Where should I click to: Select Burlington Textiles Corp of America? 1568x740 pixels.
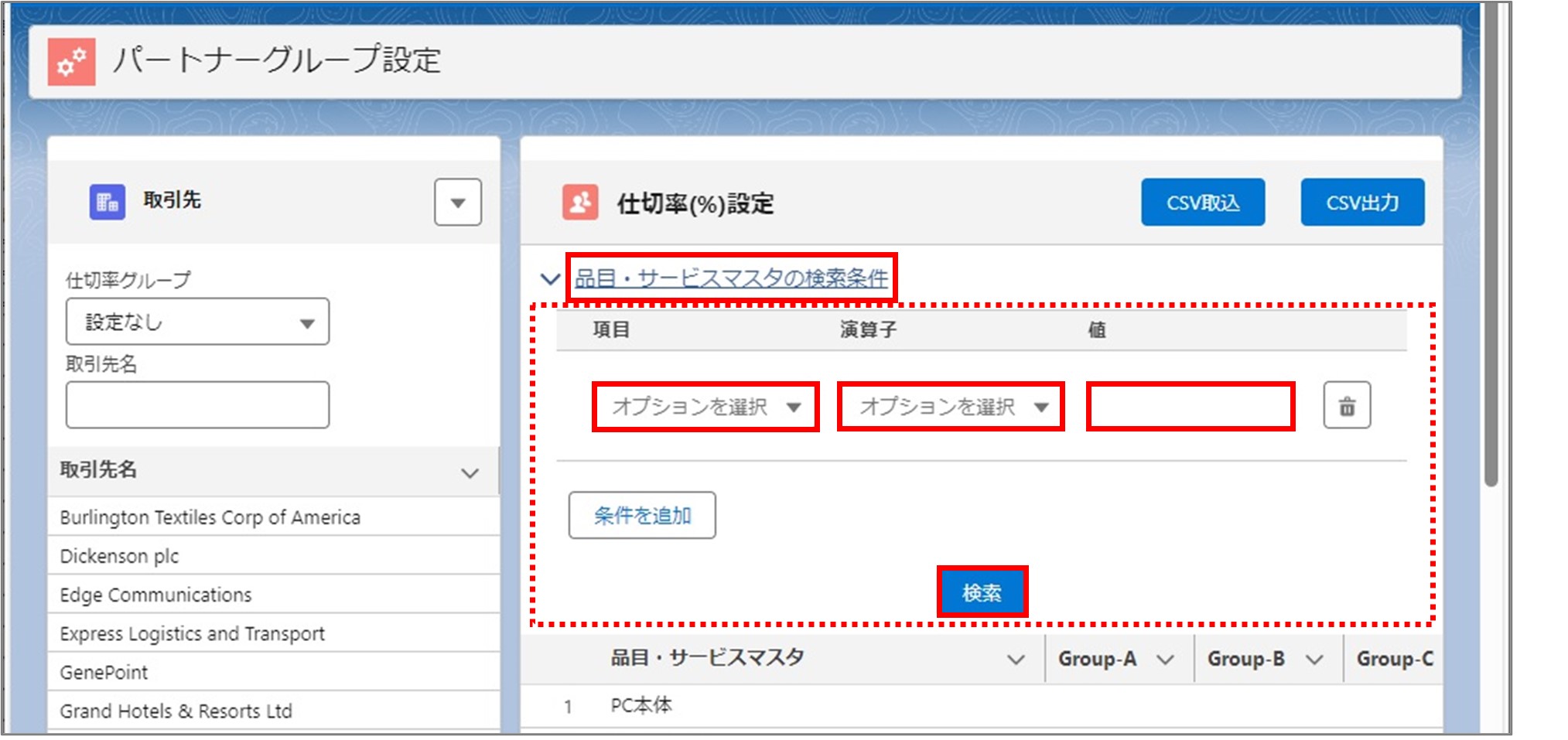click(273, 517)
